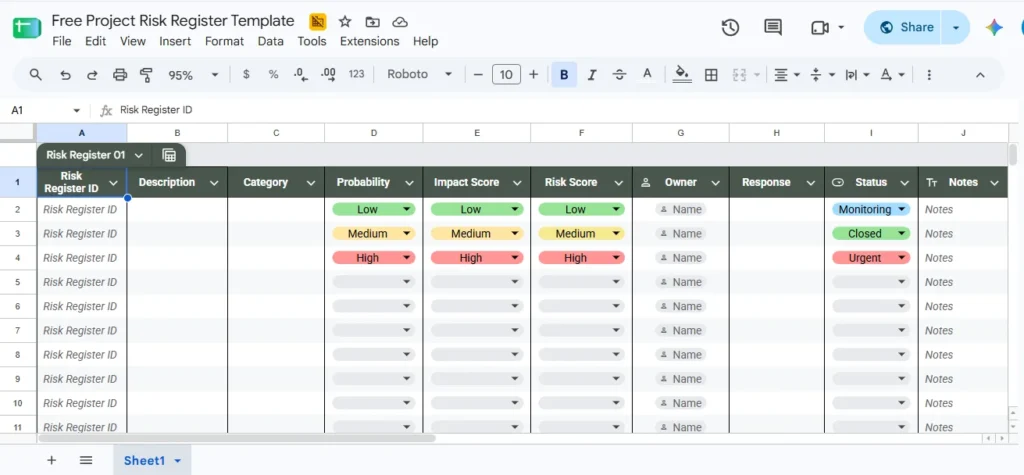Start a Meet call from camera icon
The height and width of the screenshot is (475, 1024).
[x=820, y=27]
